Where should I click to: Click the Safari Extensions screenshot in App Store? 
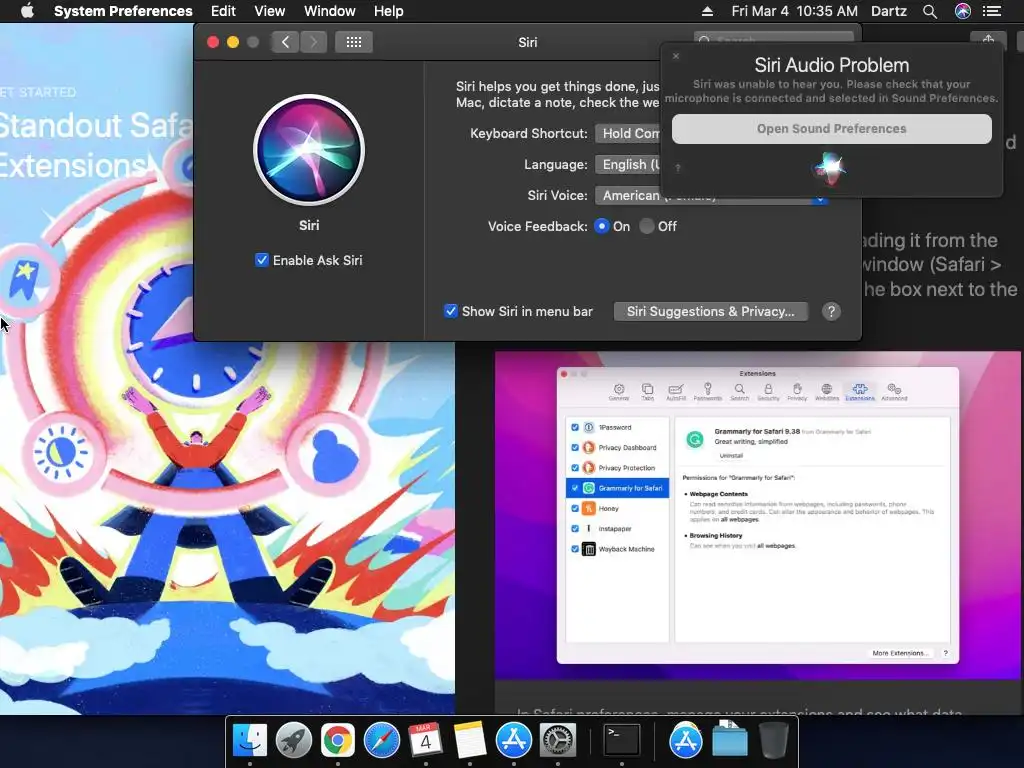[x=758, y=515]
